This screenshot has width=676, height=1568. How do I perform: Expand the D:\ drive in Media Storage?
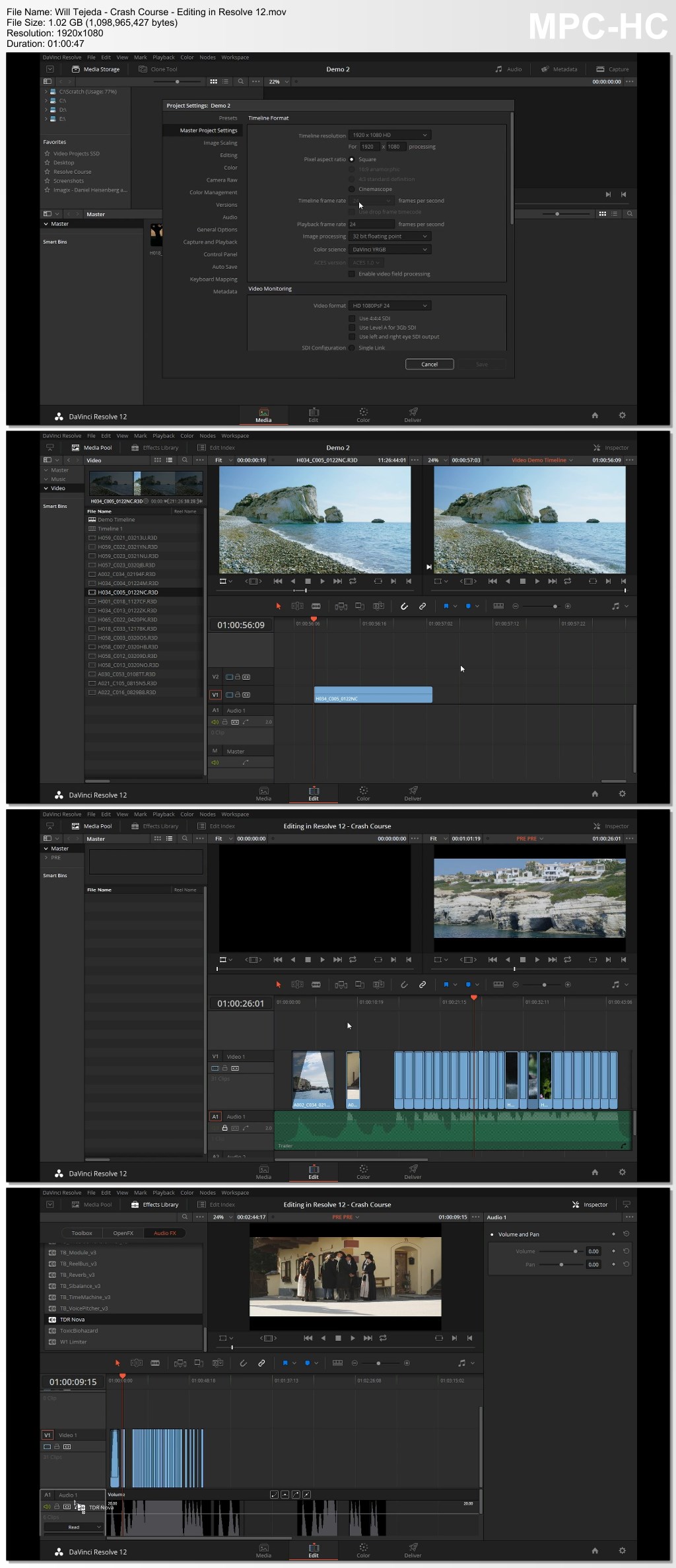point(46,110)
